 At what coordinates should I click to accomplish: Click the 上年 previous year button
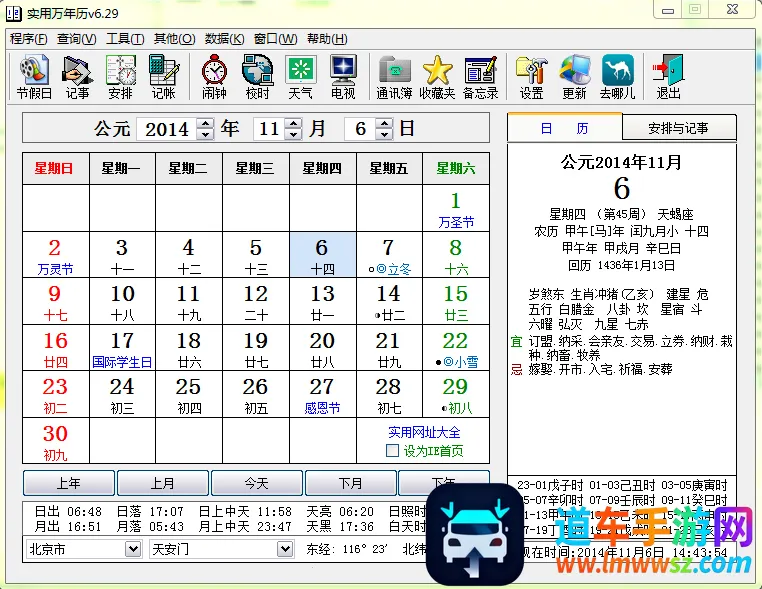[x=68, y=483]
